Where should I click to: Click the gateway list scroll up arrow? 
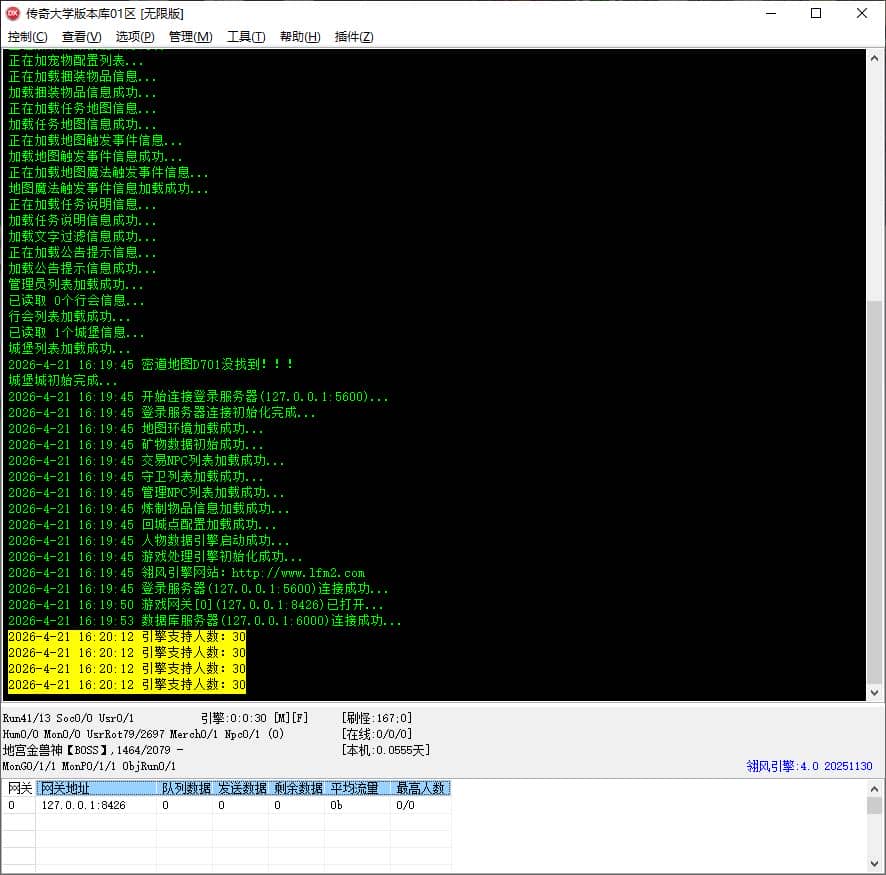874,789
